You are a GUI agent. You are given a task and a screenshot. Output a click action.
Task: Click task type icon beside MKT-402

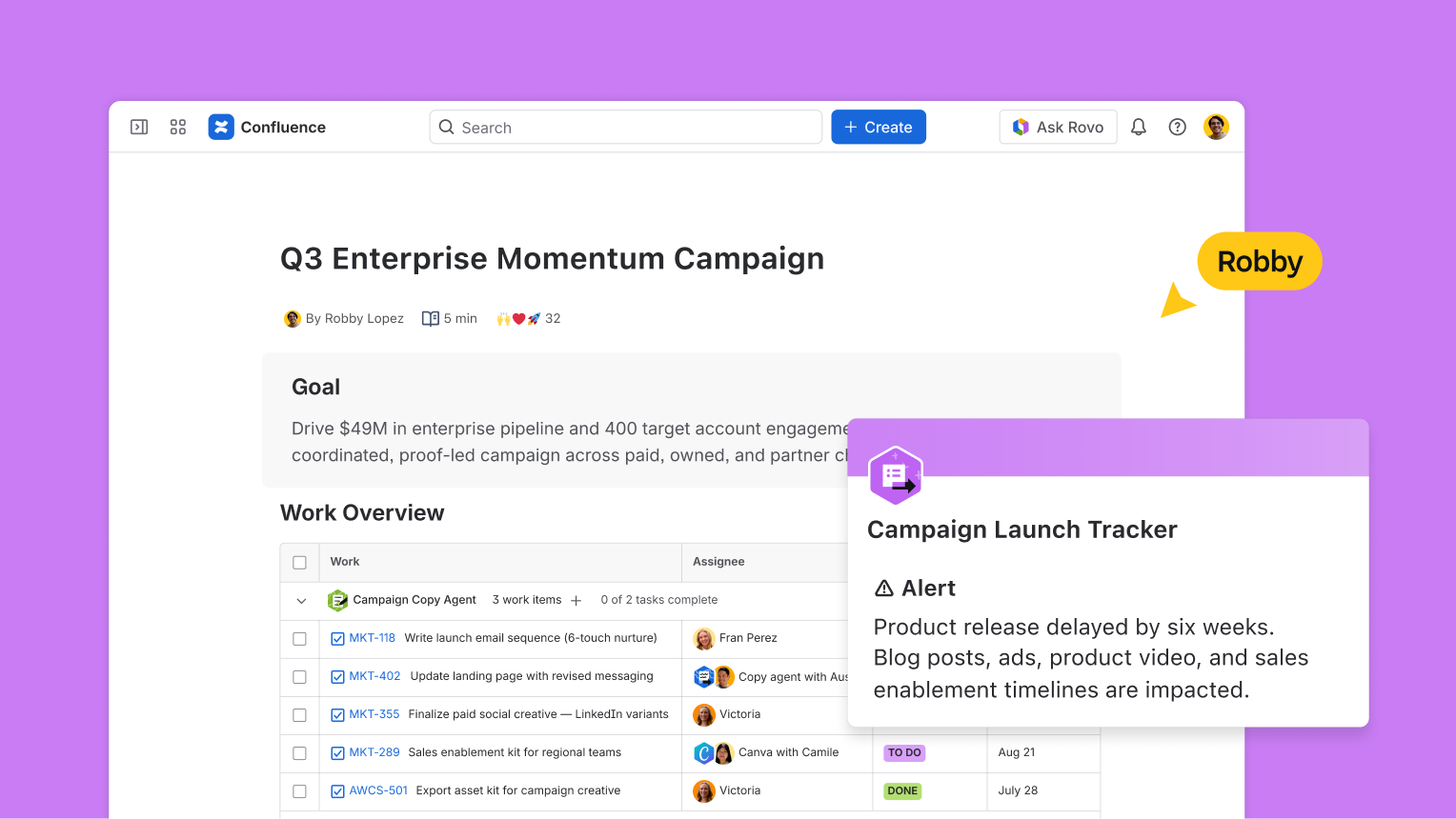[x=337, y=677]
